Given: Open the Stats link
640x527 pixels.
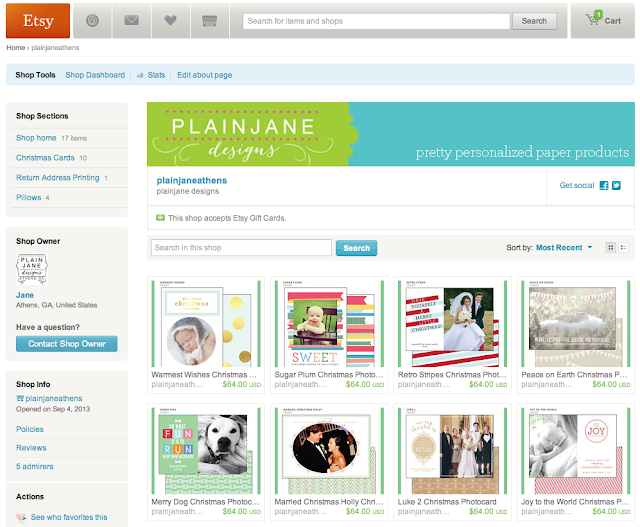Looking at the screenshot, I should click(156, 75).
